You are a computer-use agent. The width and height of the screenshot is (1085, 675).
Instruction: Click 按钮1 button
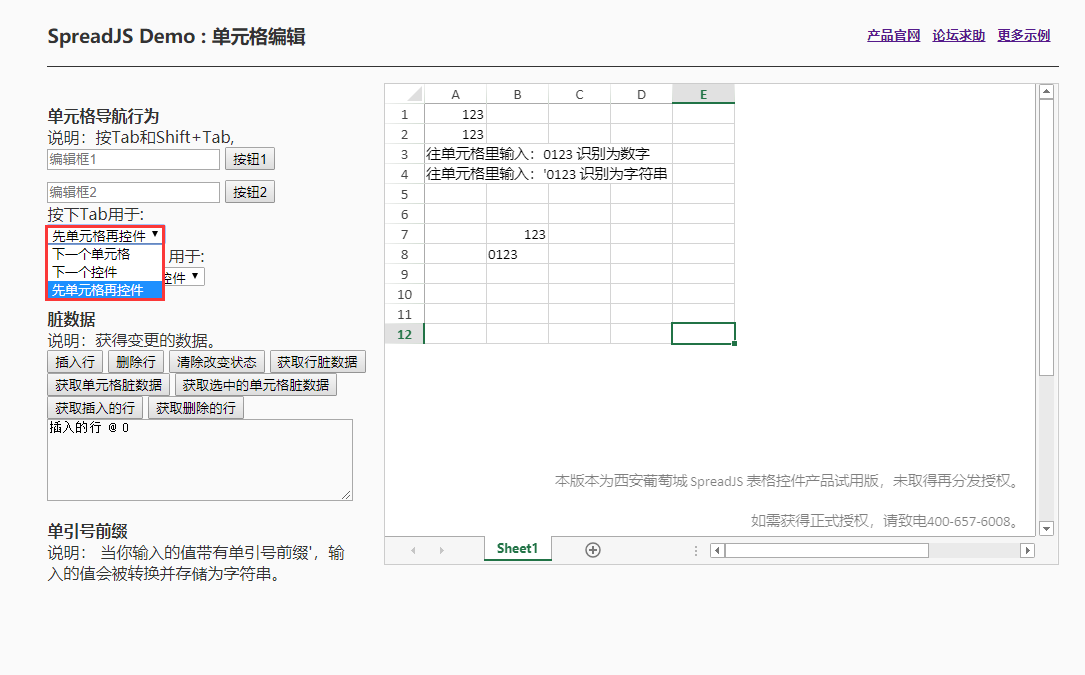(250, 159)
